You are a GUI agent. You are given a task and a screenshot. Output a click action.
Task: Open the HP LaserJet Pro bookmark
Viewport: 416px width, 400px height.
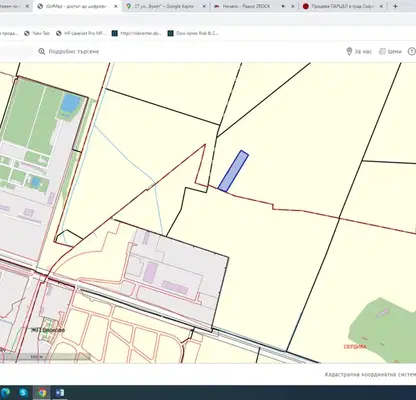point(81,33)
